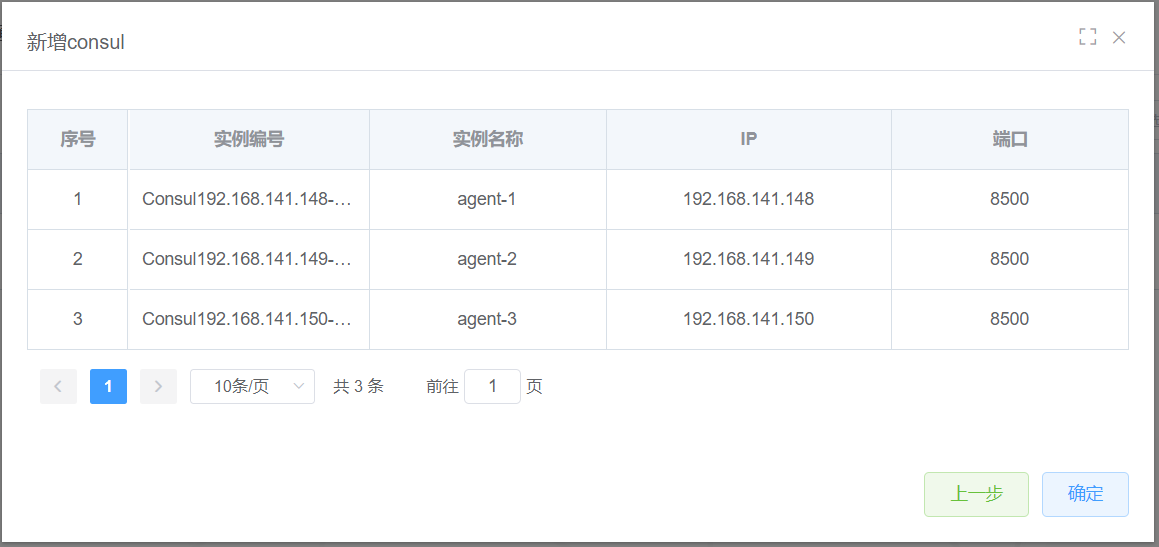The image size is (1159, 547).
Task: Select the agent-2 row name
Action: [487, 259]
